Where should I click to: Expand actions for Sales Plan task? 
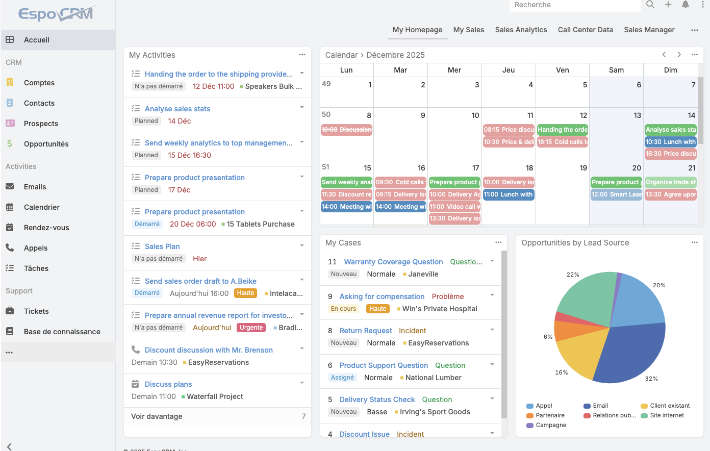point(302,245)
